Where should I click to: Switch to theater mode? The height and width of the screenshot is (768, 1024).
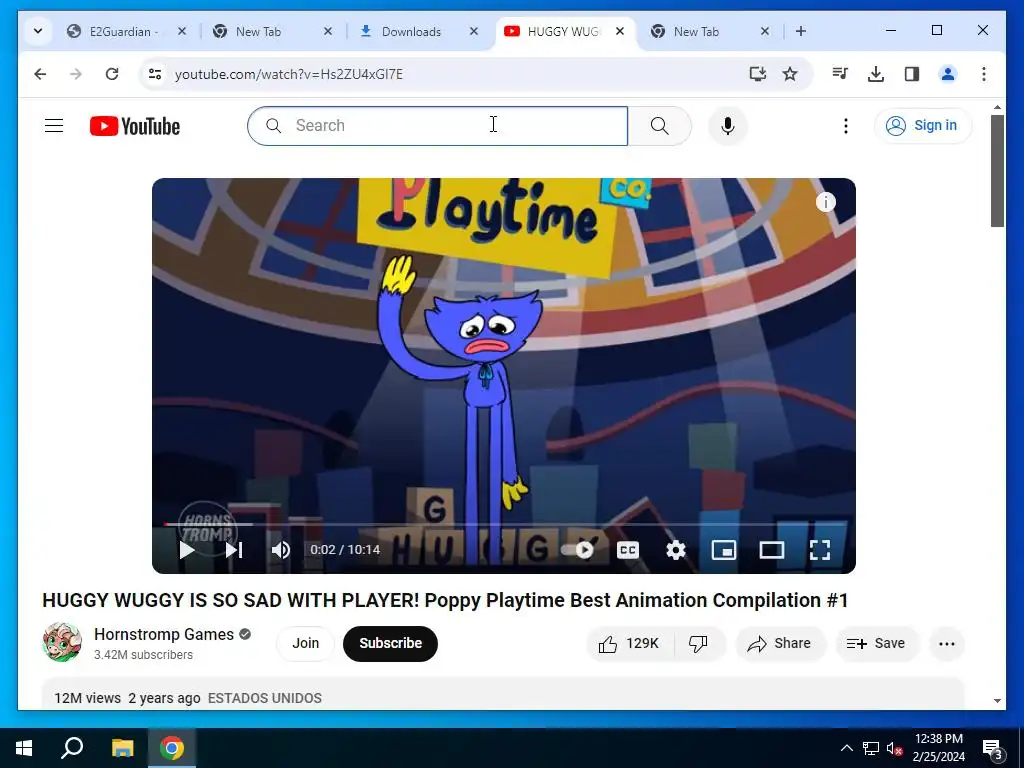[772, 550]
